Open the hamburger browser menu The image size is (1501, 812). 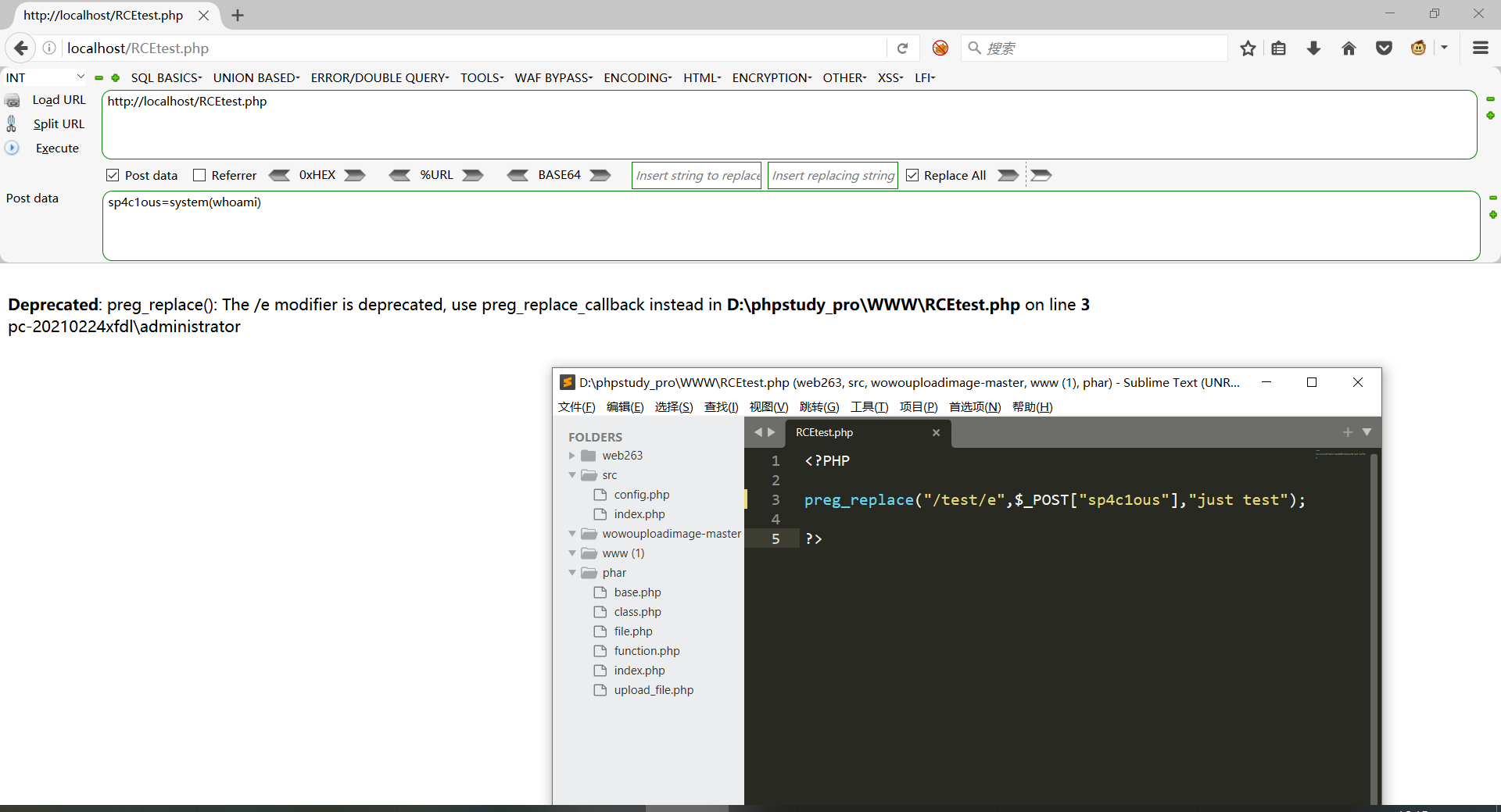coord(1480,48)
